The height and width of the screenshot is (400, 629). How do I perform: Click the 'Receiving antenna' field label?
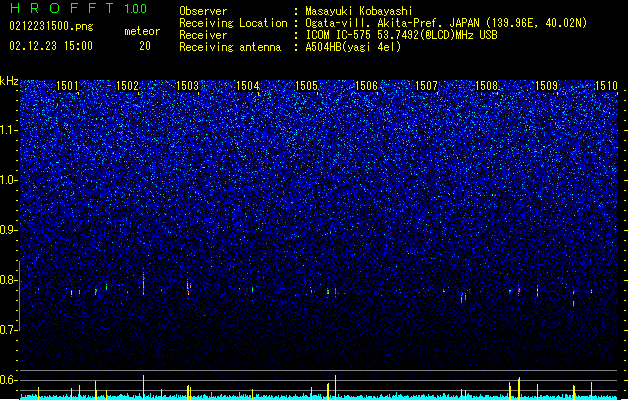230,47
